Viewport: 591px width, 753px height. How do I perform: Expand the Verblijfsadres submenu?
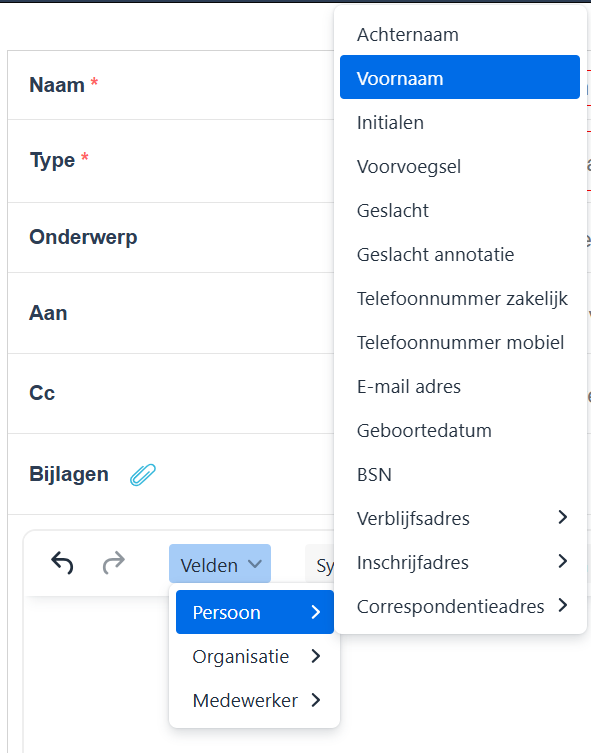(x=460, y=518)
